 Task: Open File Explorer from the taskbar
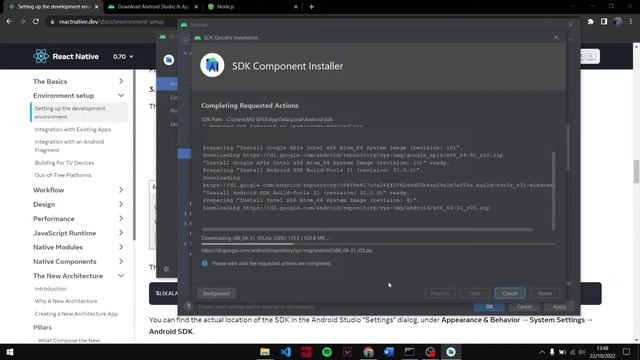264,352
